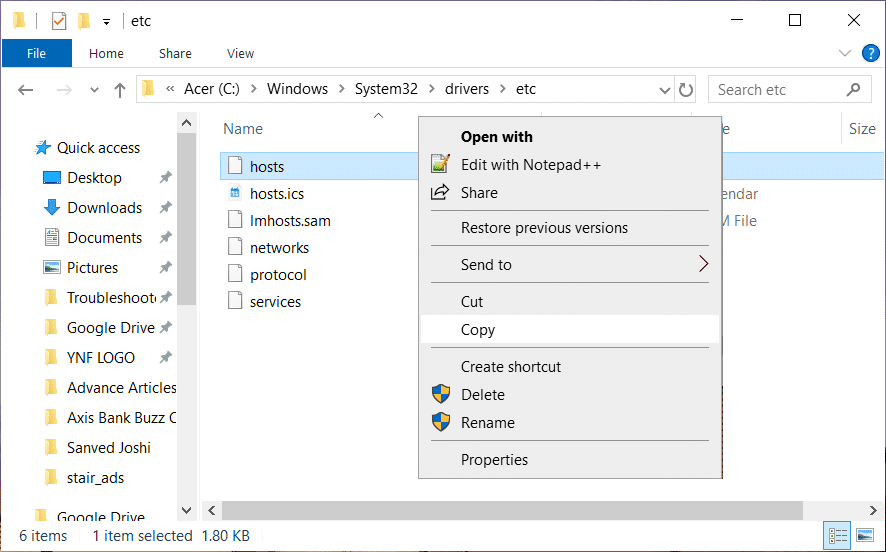Open the View ribbon tab
Viewport: 886px width, 552px height.
(240, 54)
